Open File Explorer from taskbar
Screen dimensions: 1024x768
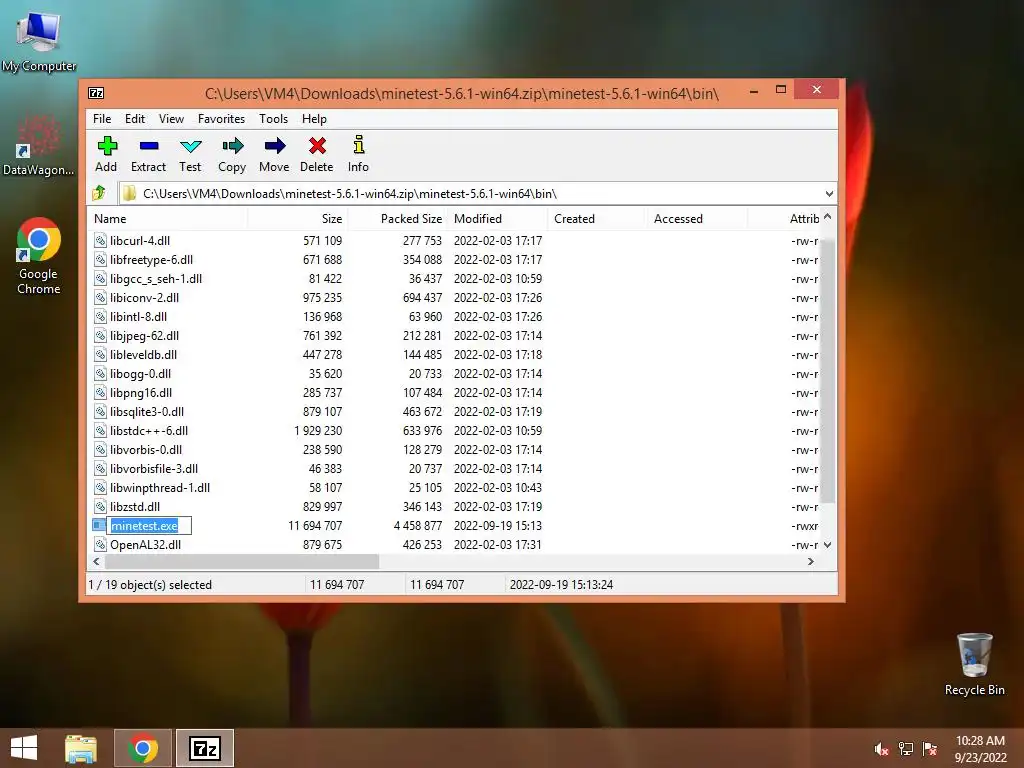[x=80, y=748]
